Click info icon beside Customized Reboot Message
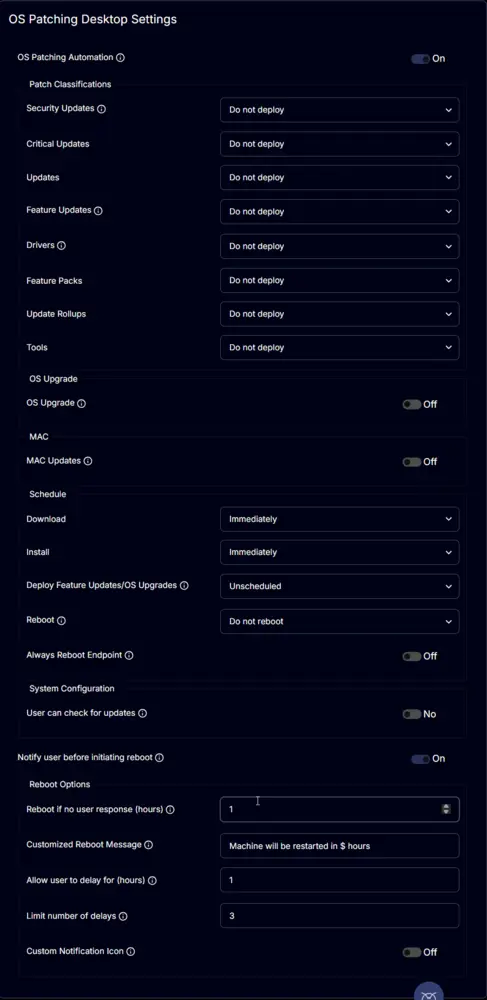Viewport: 487px width, 1000px height. [149, 845]
